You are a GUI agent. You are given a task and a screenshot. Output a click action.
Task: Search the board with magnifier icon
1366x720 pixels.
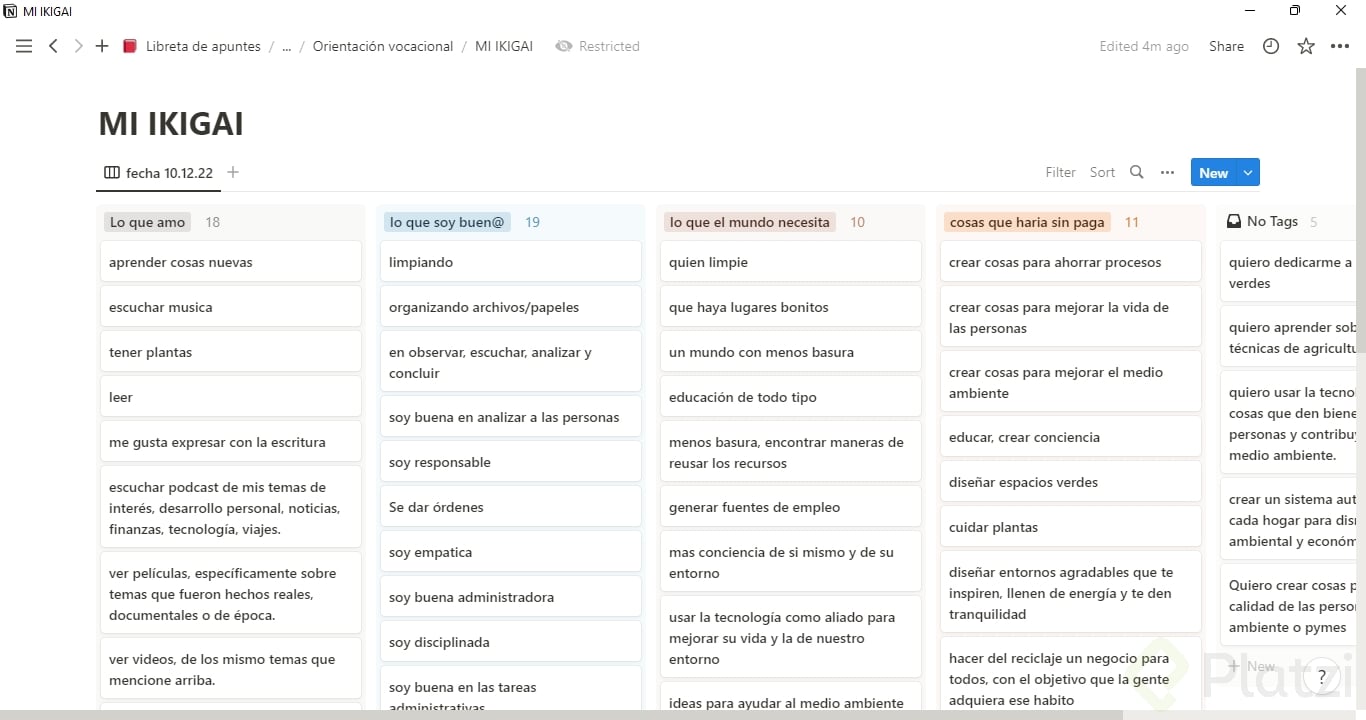pyautogui.click(x=1137, y=172)
